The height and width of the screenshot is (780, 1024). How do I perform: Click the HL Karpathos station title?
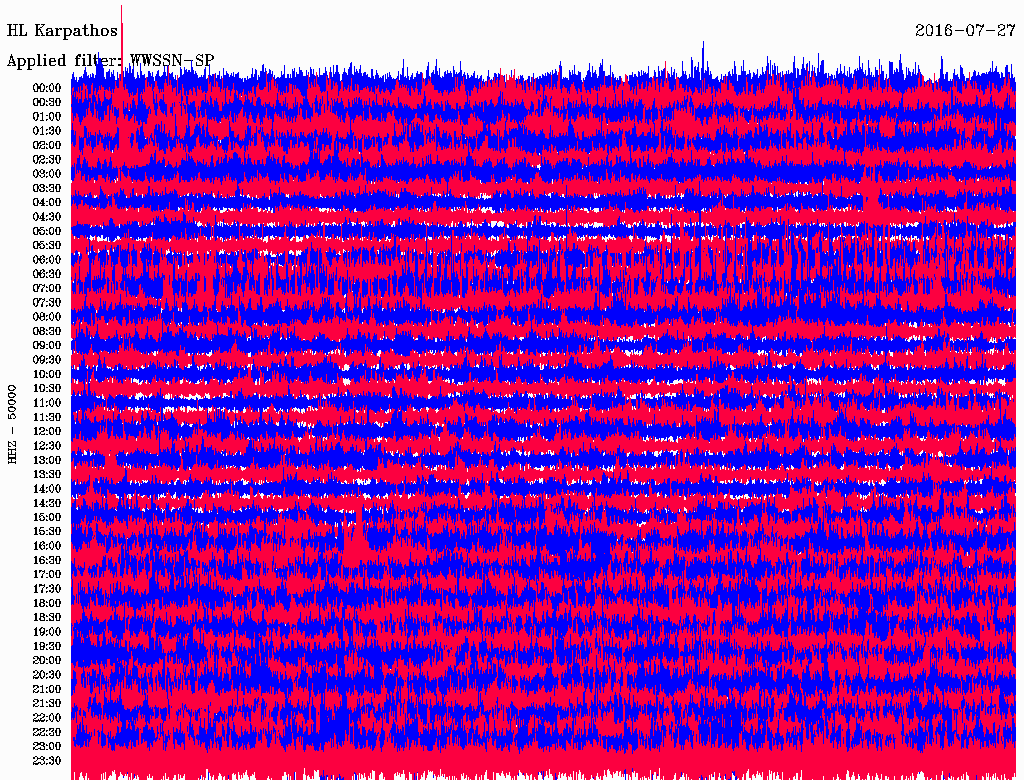click(x=62, y=31)
